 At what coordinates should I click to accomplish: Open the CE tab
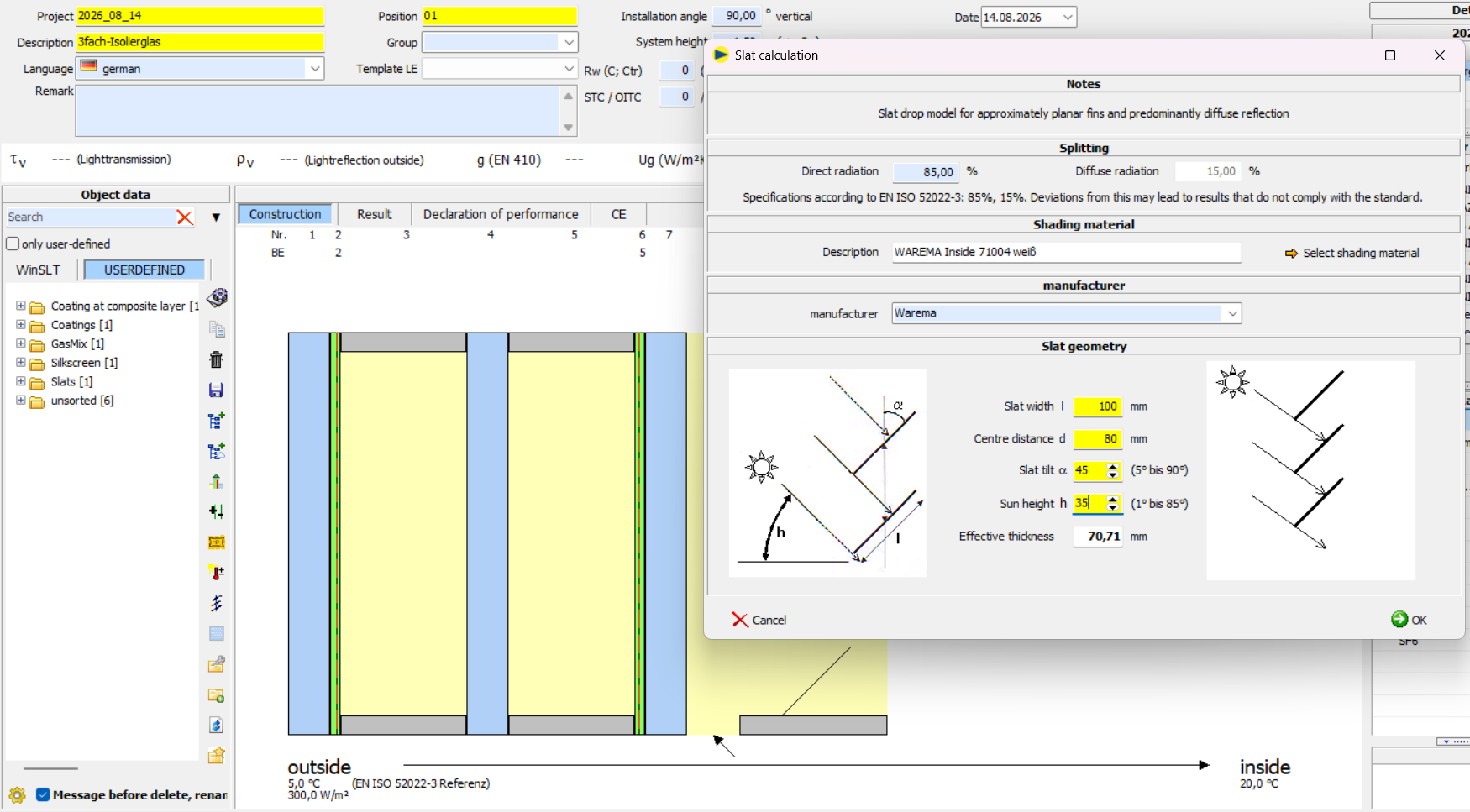(x=618, y=214)
